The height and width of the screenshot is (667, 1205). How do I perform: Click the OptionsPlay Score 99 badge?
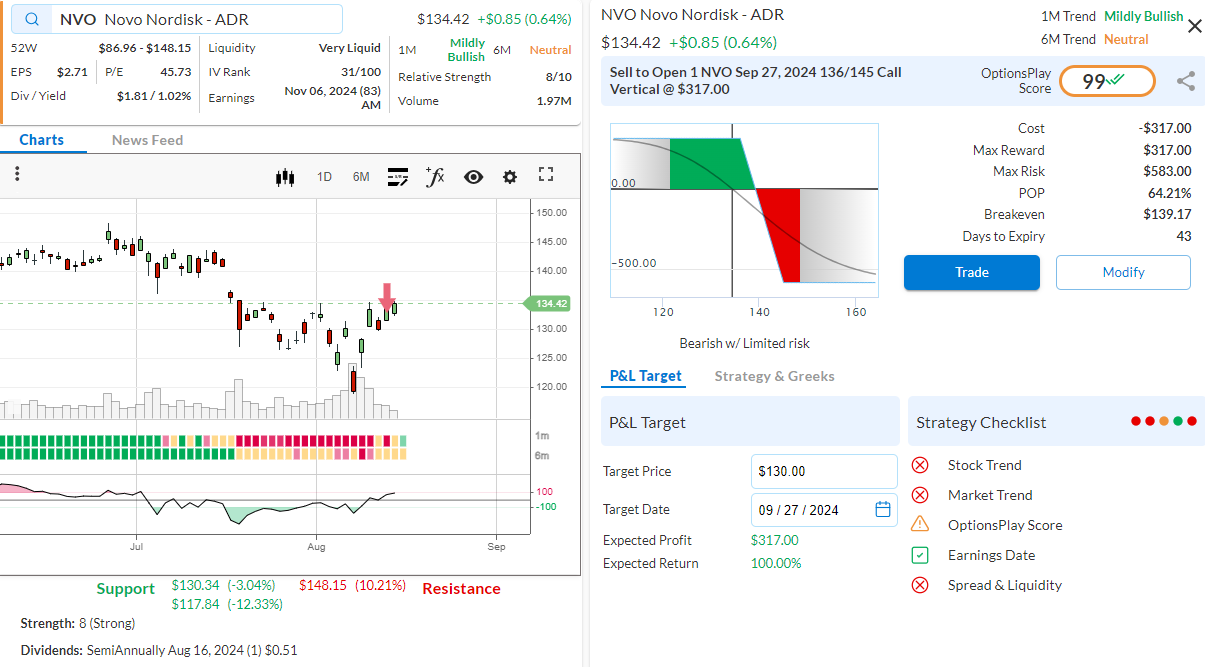(x=1107, y=82)
